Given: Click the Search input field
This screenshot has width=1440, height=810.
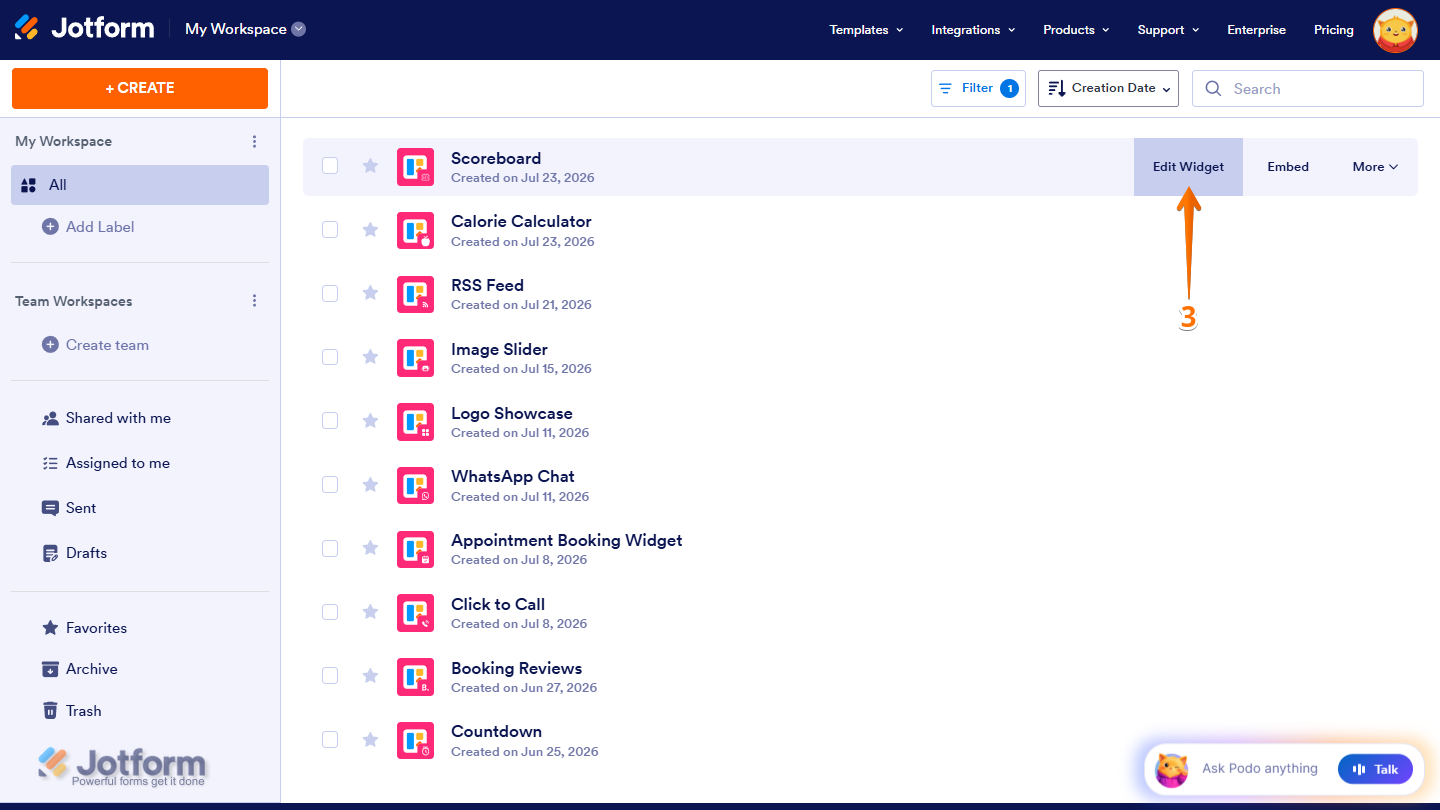Looking at the screenshot, I should click(1308, 88).
